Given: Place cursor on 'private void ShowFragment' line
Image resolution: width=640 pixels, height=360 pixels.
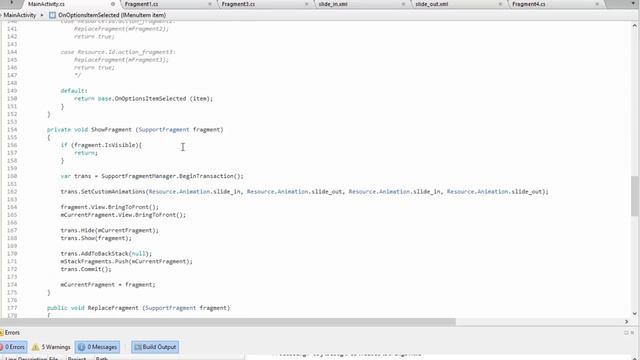Looking at the screenshot, I should (x=135, y=129).
